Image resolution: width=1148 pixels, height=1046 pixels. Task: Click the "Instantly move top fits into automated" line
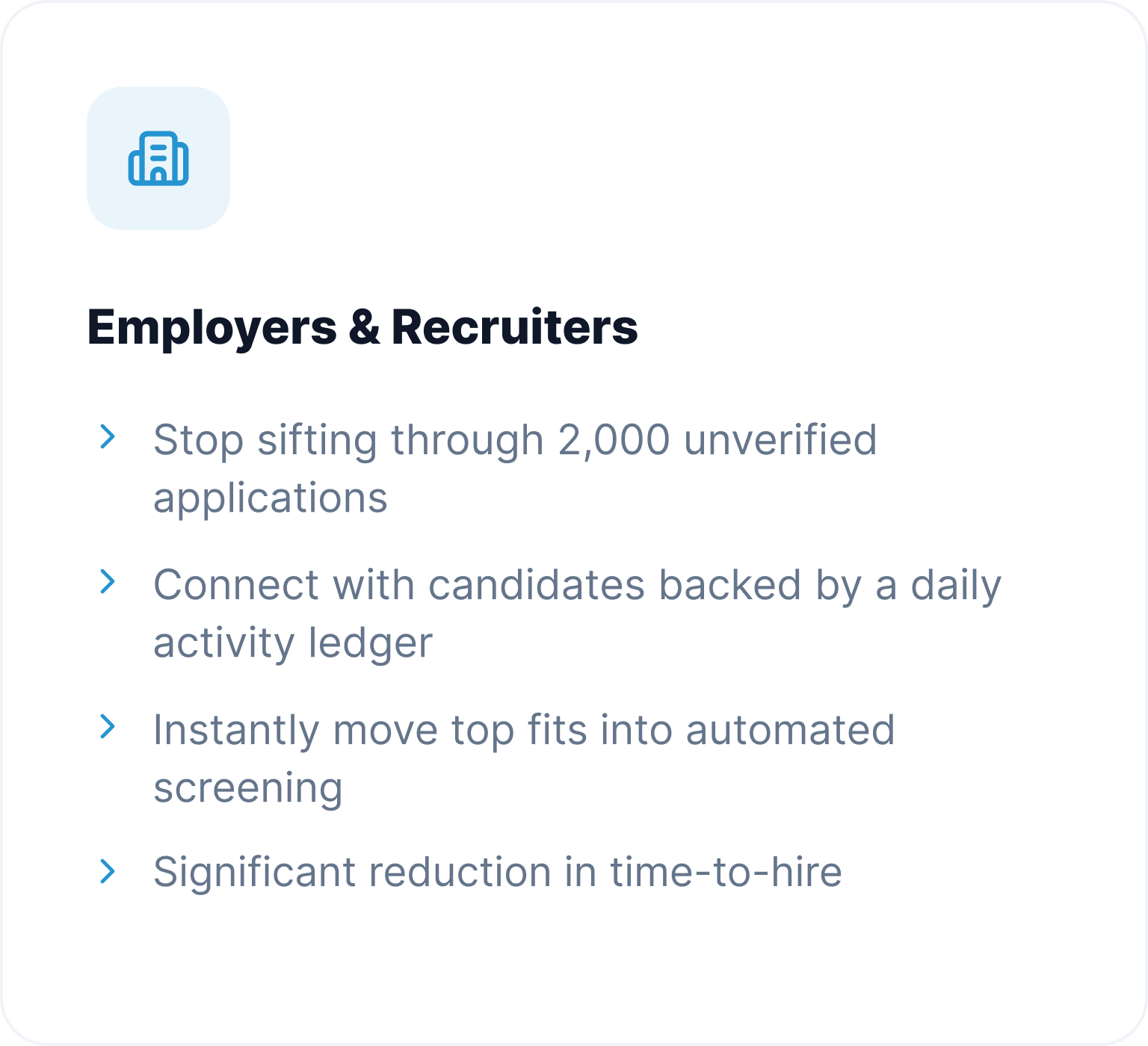[524, 730]
